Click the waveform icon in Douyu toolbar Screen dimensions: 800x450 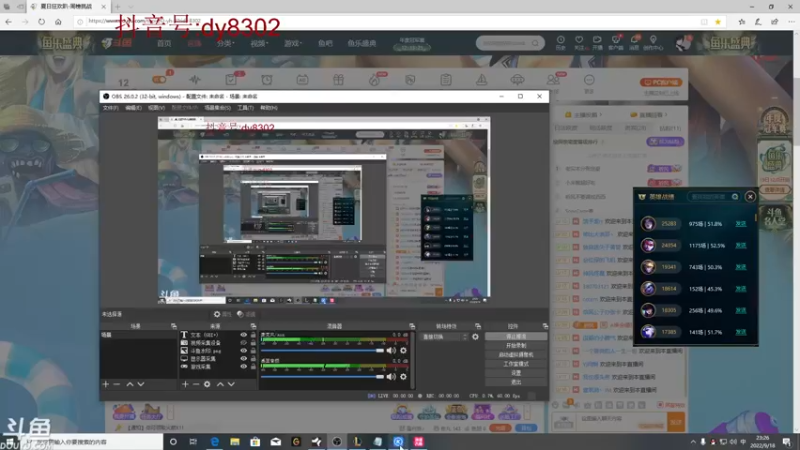[x=195, y=80]
